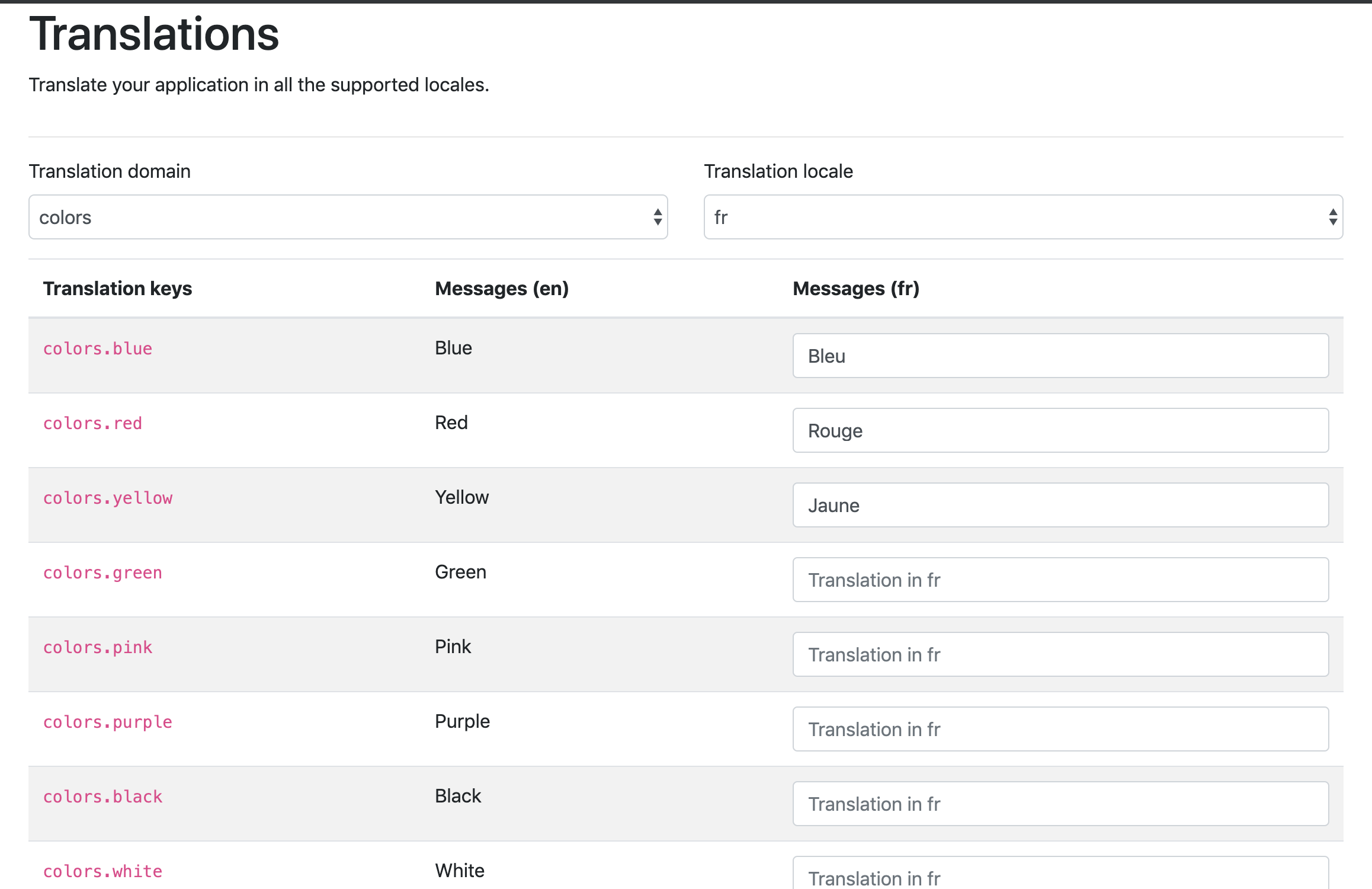Viewport: 1372px width, 889px height.
Task: Open the Translation locale dropdown
Action: 1022,217
